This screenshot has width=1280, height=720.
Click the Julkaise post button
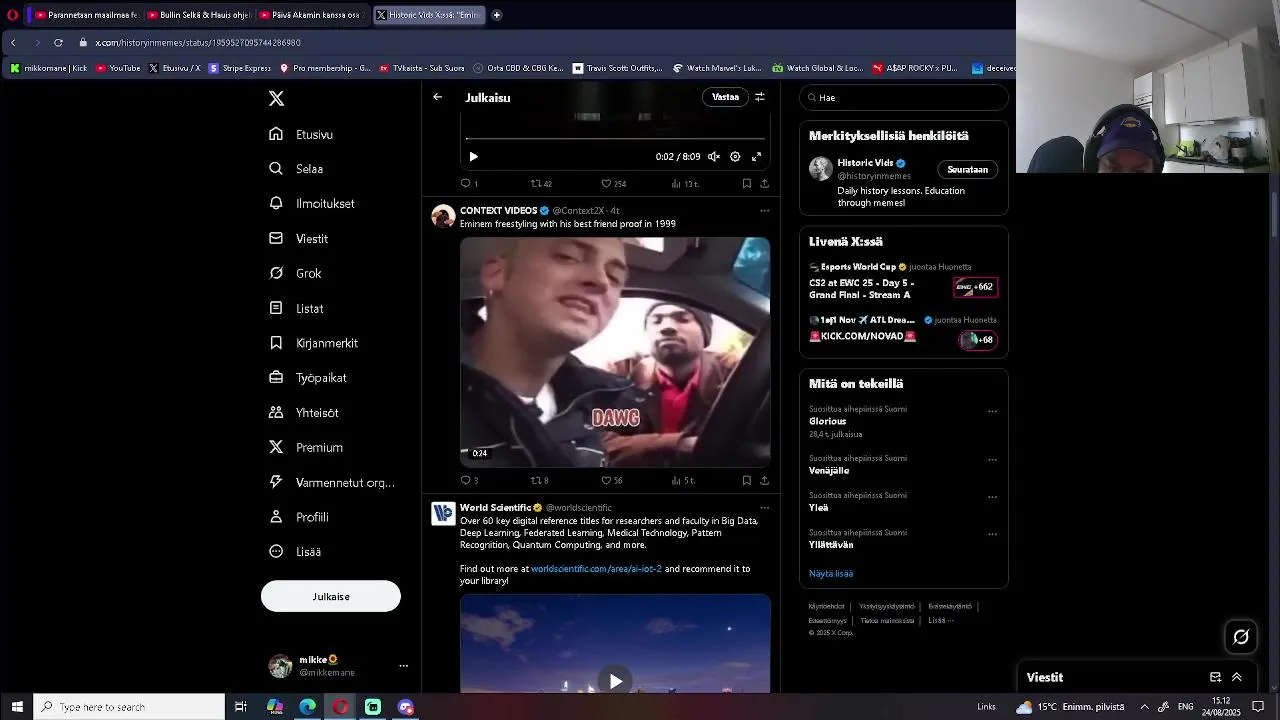(x=331, y=596)
